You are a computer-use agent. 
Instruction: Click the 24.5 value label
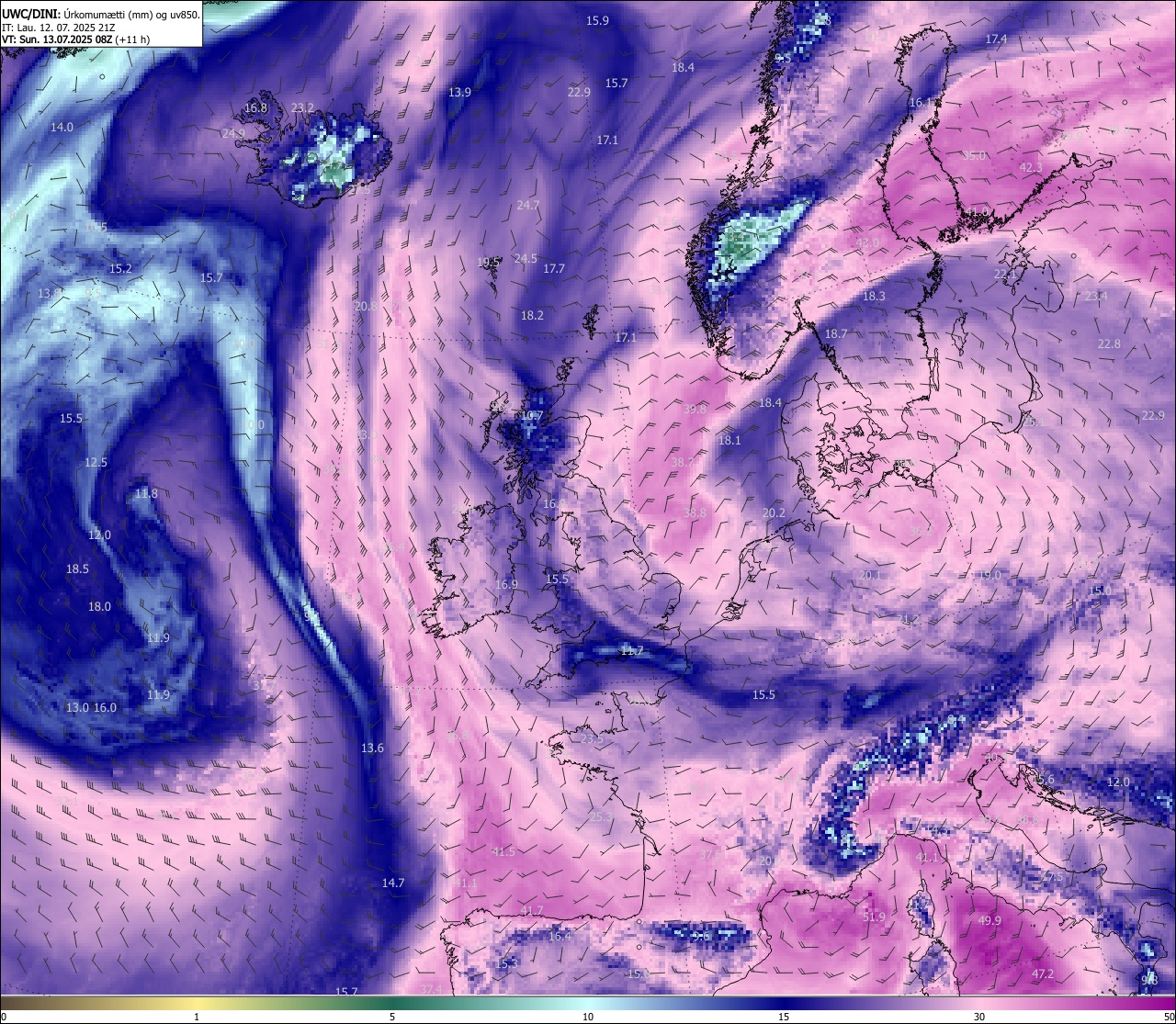pyautogui.click(x=525, y=259)
